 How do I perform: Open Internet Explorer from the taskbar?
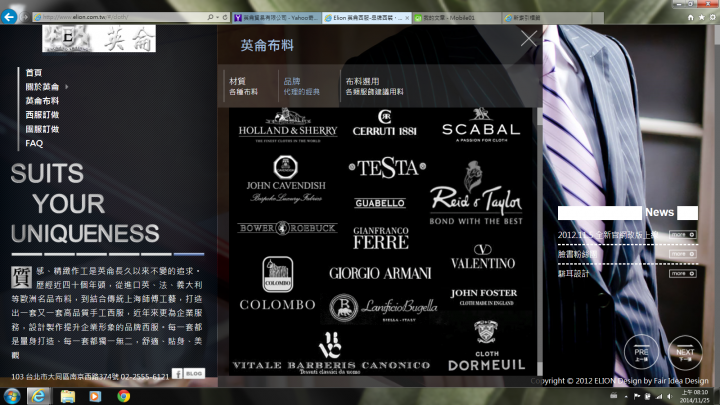pyautogui.click(x=39, y=396)
